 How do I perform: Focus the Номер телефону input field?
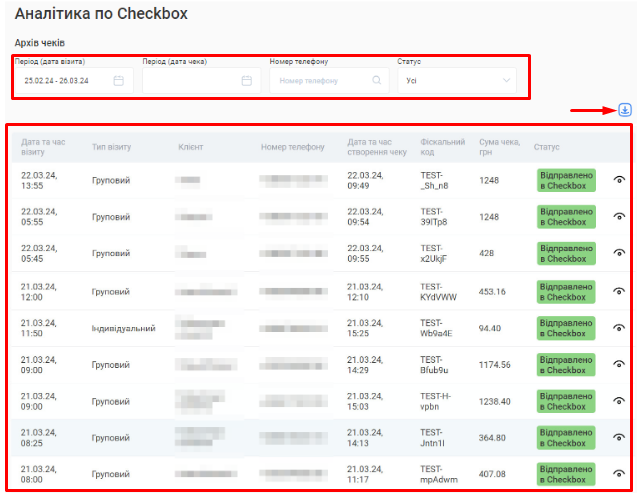[320, 81]
